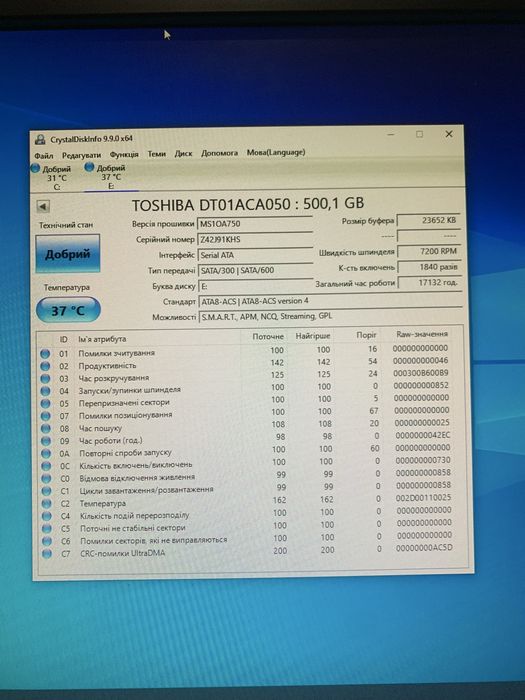Click the status circle of attribute C5
Viewport: 525px width, 700px height.
tap(47, 529)
